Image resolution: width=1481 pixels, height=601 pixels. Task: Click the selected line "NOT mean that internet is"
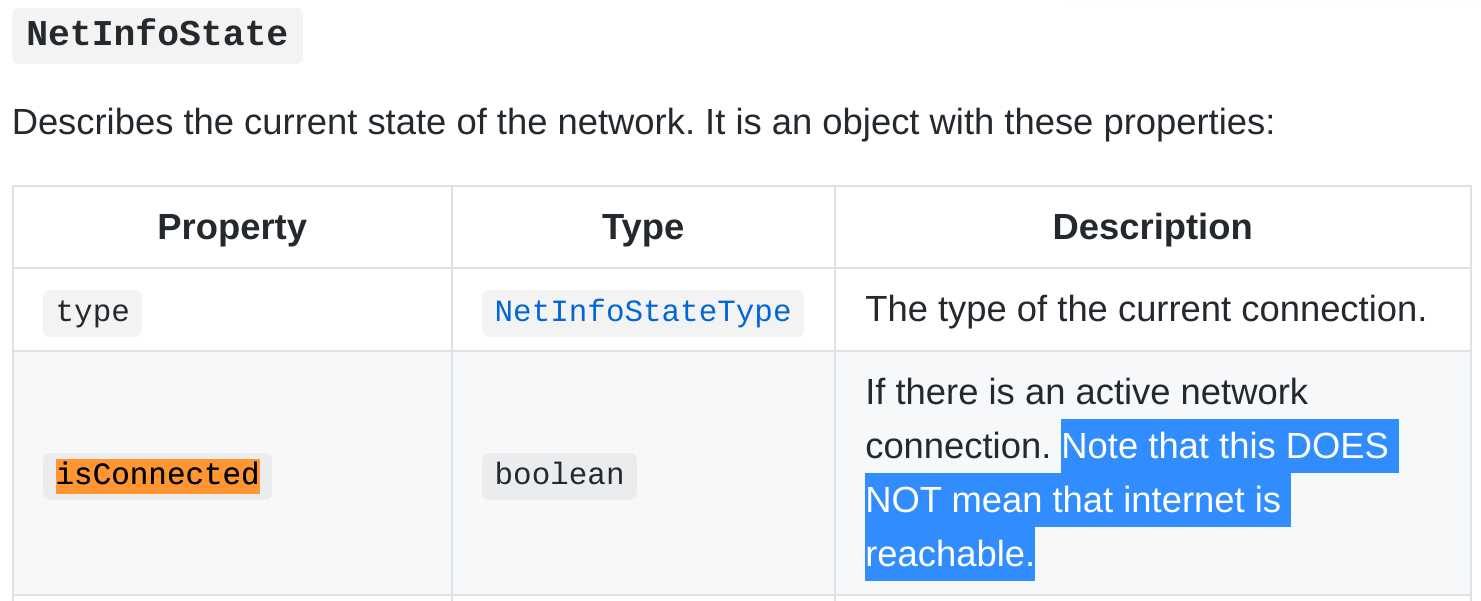coord(1074,499)
